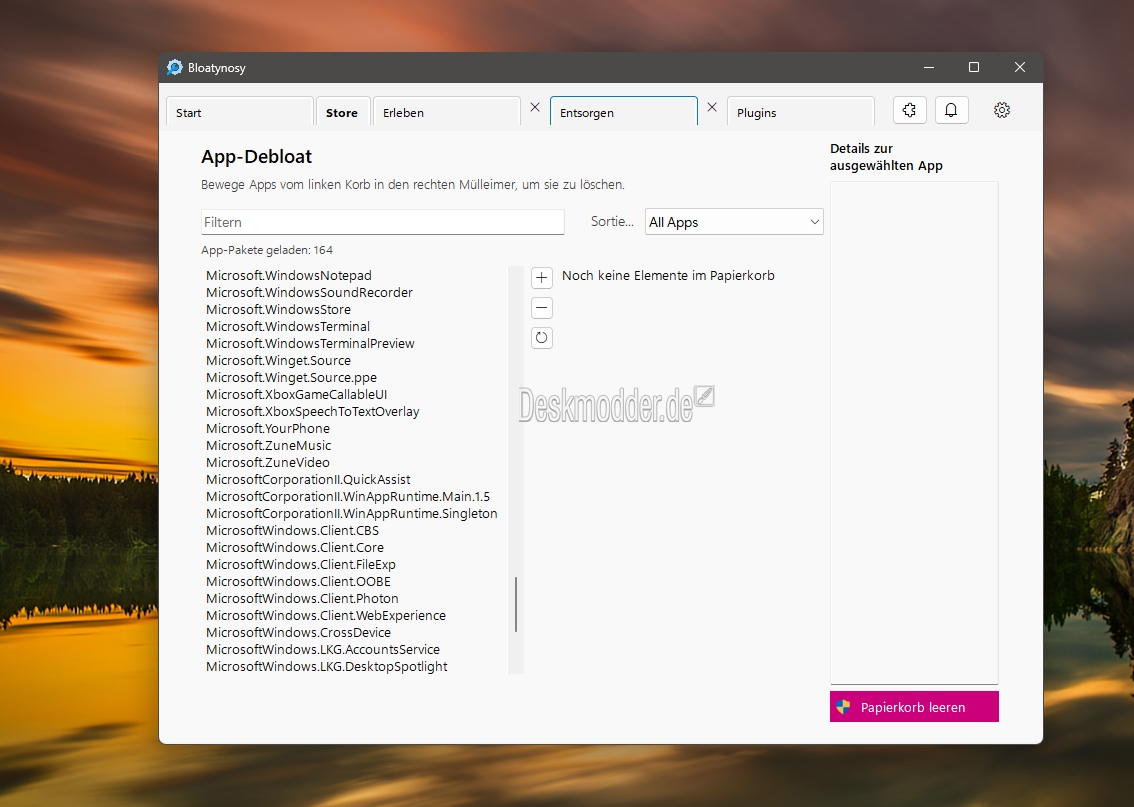Viewport: 1134px width, 807px height.
Task: Close the Erleben tab with its X
Action: click(x=535, y=107)
